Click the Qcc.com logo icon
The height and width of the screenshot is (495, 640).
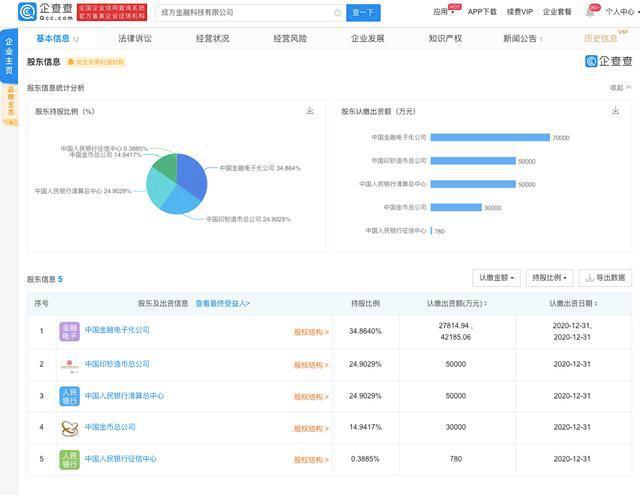27,11
